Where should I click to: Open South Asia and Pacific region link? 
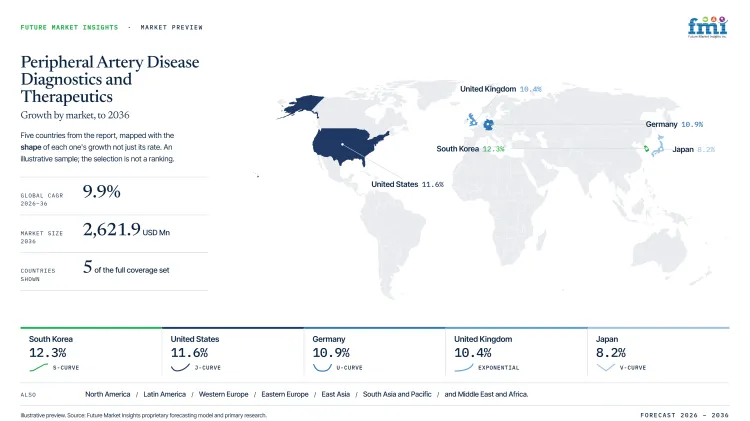[x=397, y=394]
